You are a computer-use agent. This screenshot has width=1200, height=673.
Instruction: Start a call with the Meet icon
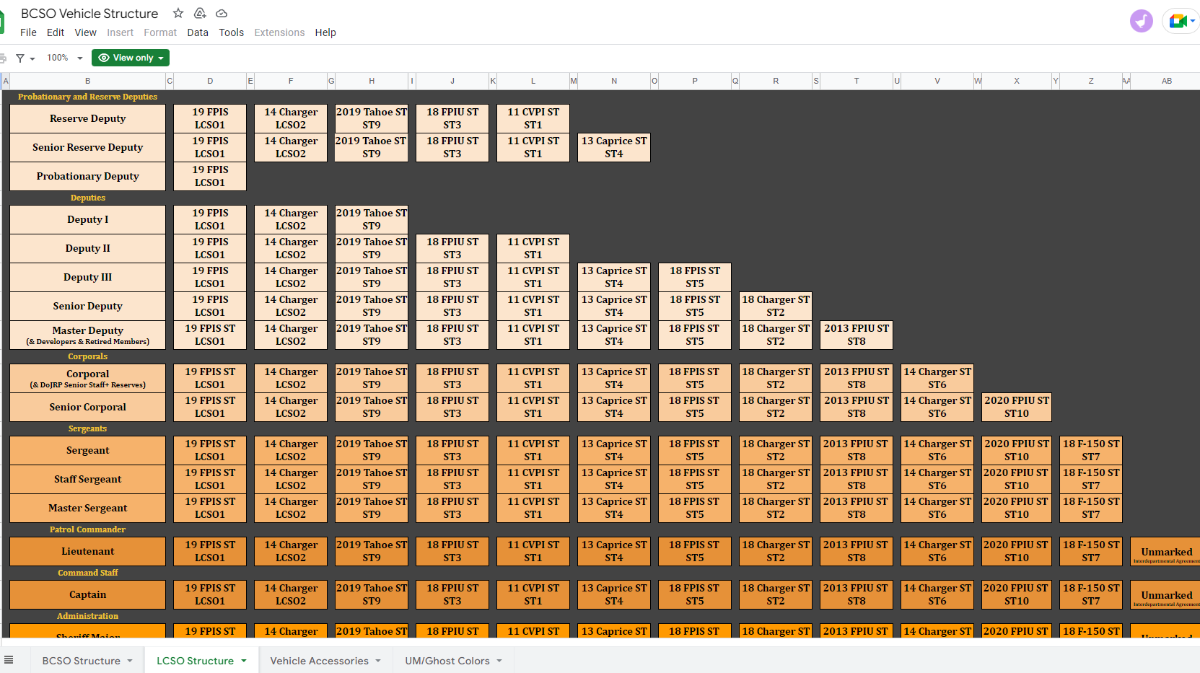click(1180, 21)
